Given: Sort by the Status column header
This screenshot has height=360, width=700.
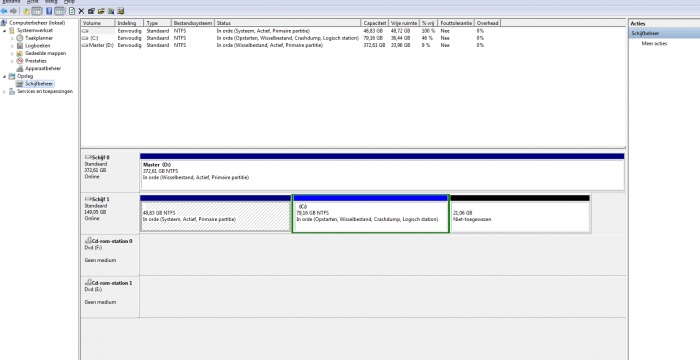Looking at the screenshot, I should click(288, 23).
